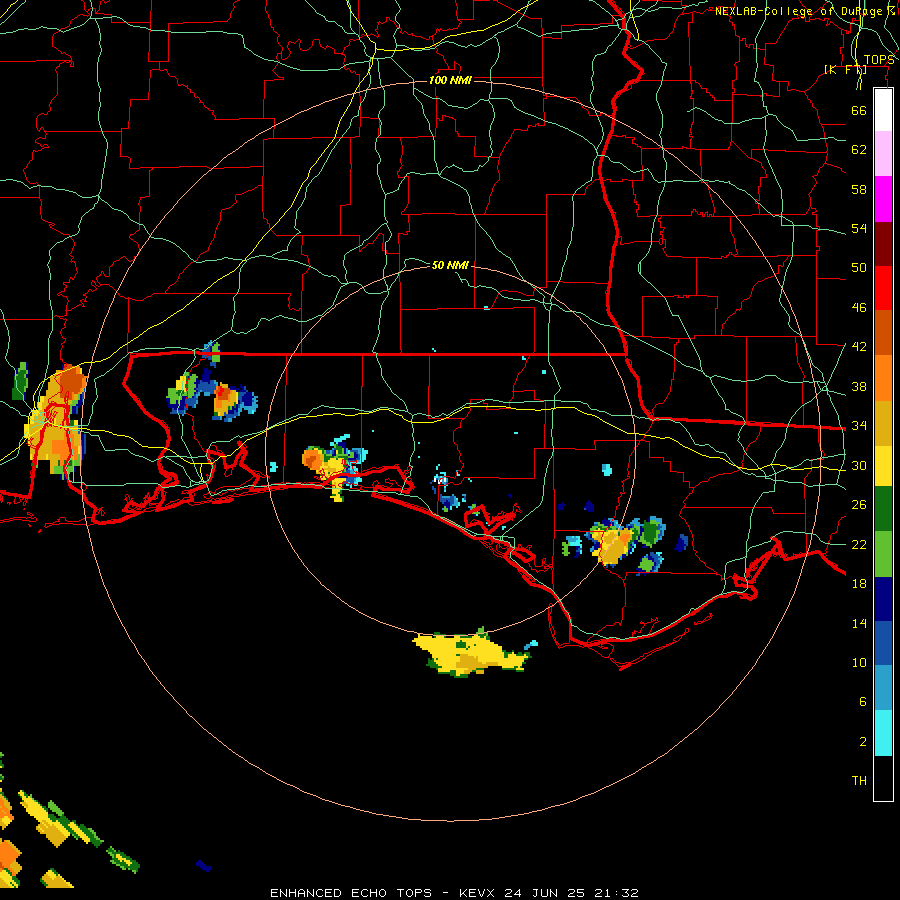
Task: Click the gold mustard legend band
Action: 883,423
